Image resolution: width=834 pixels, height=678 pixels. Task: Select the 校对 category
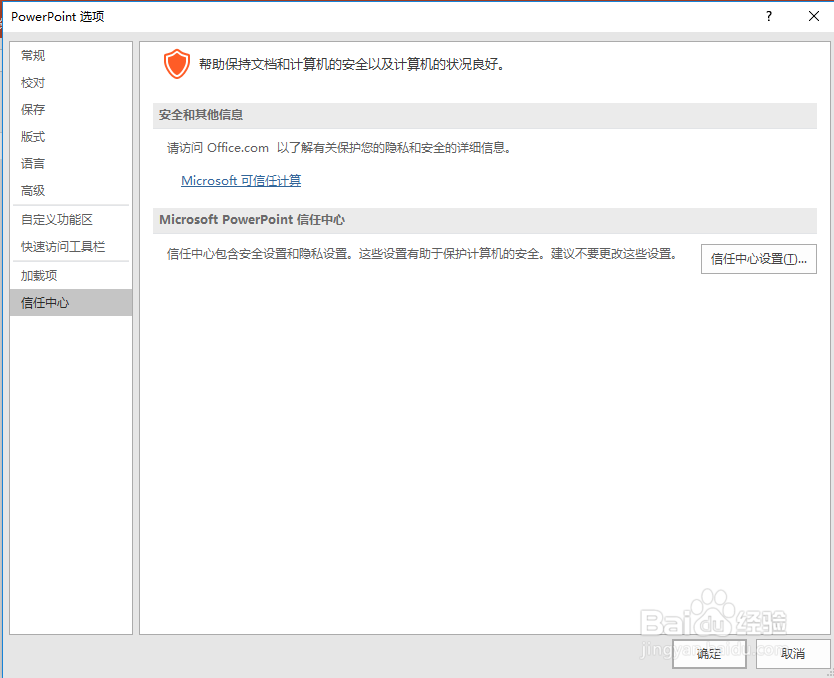tap(70, 82)
